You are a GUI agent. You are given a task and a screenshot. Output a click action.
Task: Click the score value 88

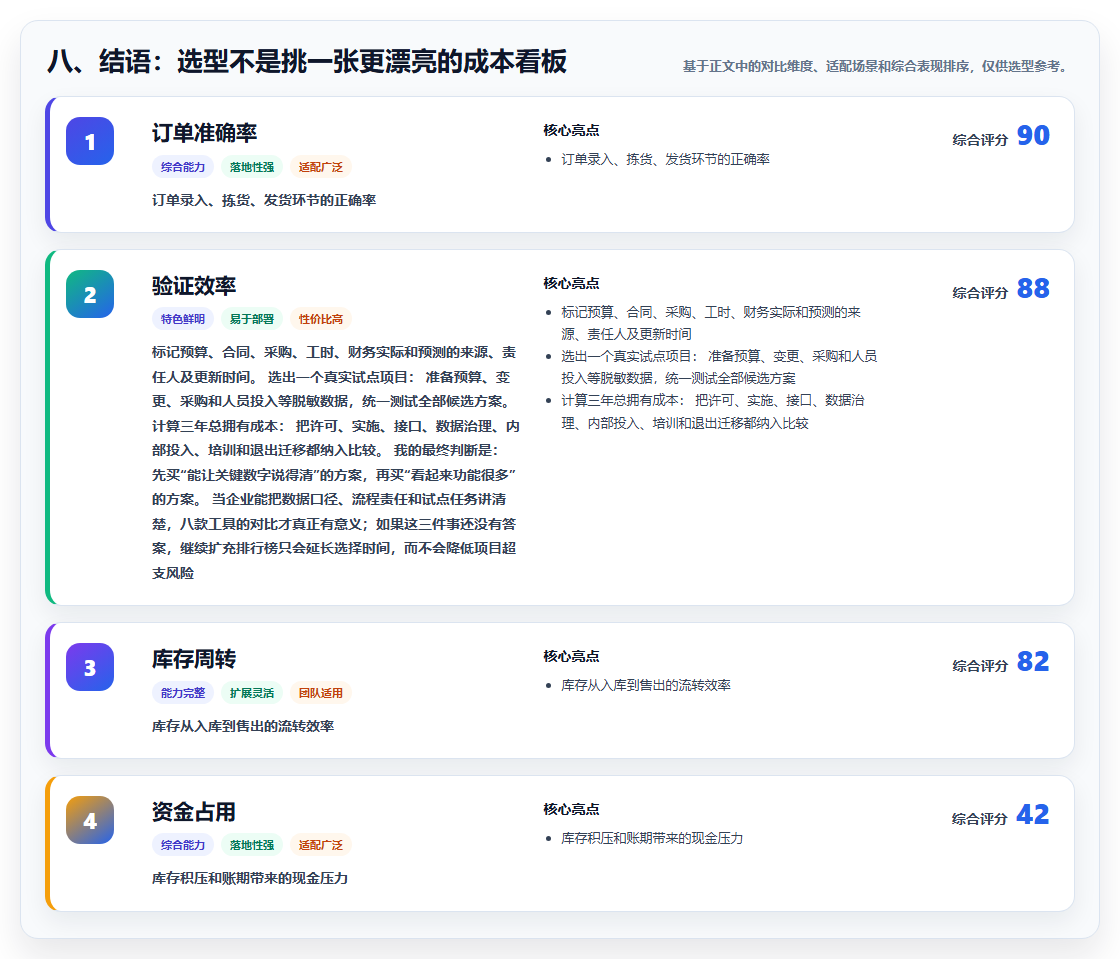pyautogui.click(x=1033, y=288)
